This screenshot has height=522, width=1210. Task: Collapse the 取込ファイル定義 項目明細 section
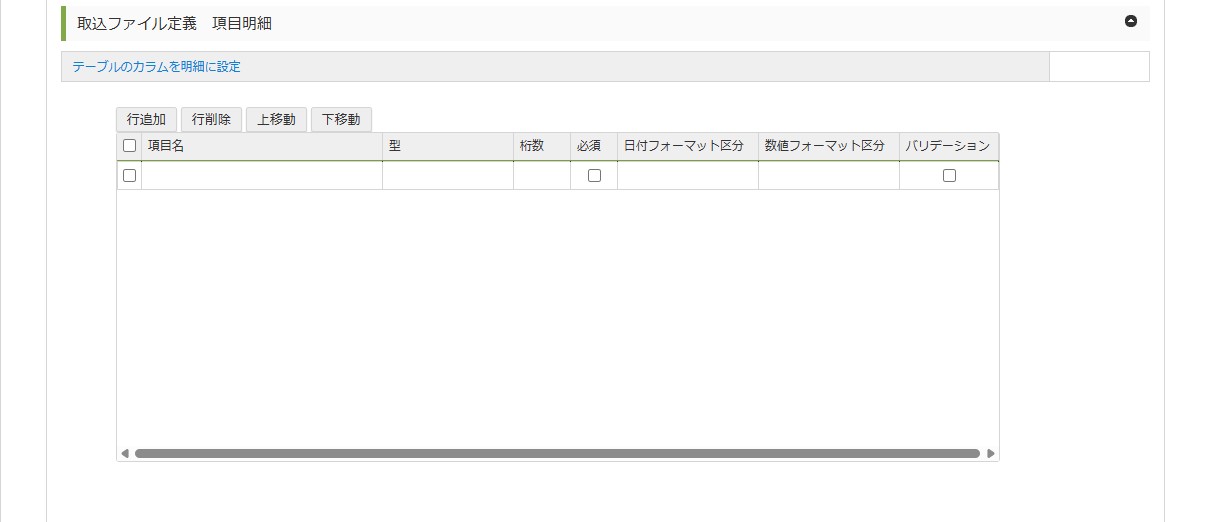[x=1131, y=21]
